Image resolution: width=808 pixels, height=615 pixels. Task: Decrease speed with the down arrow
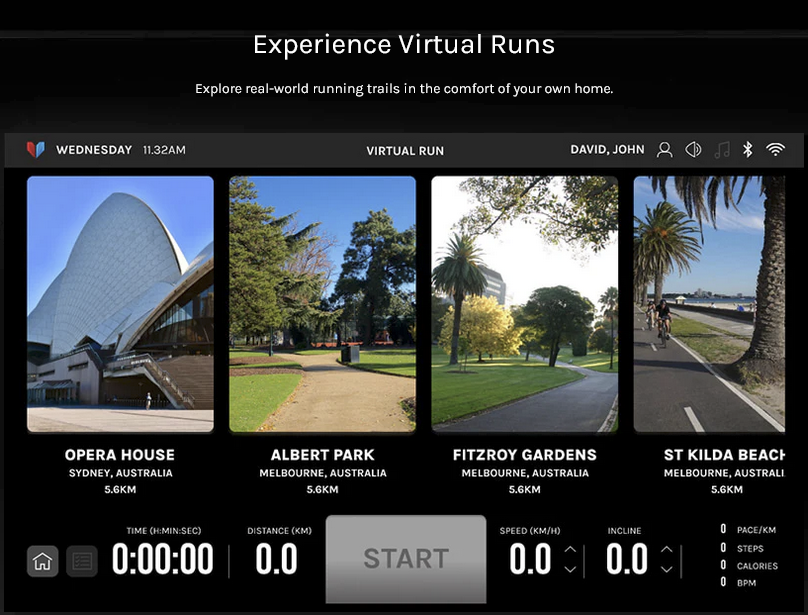[570, 570]
